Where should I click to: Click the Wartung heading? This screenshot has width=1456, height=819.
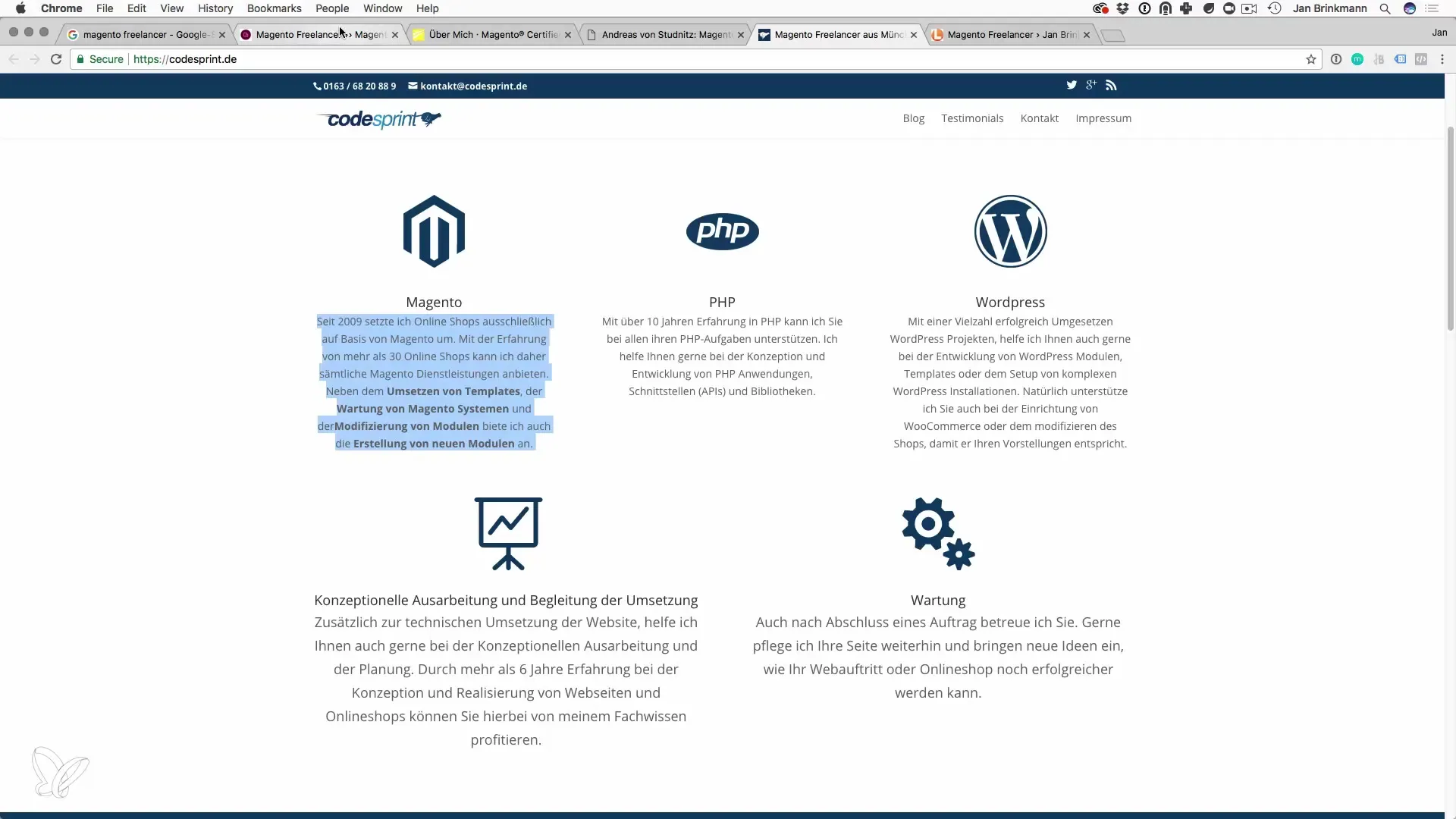(938, 600)
